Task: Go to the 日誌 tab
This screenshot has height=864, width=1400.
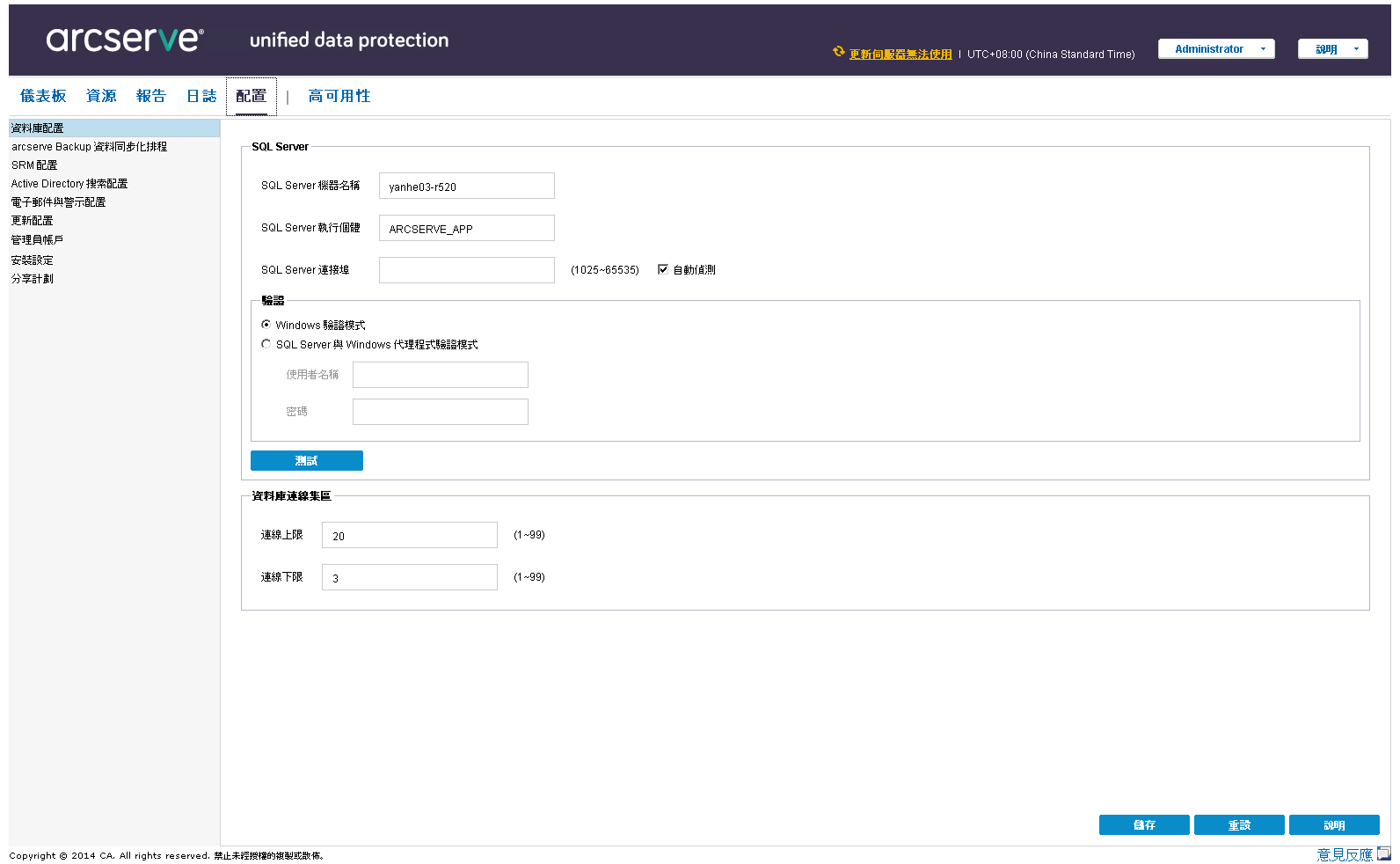Action: pyautogui.click(x=201, y=96)
